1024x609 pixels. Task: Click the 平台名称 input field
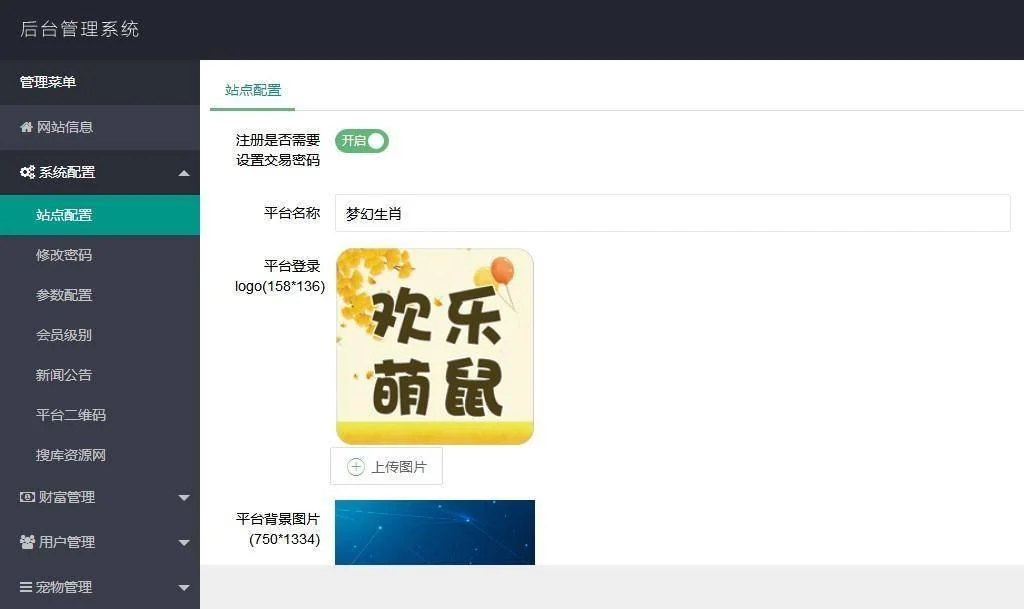672,213
